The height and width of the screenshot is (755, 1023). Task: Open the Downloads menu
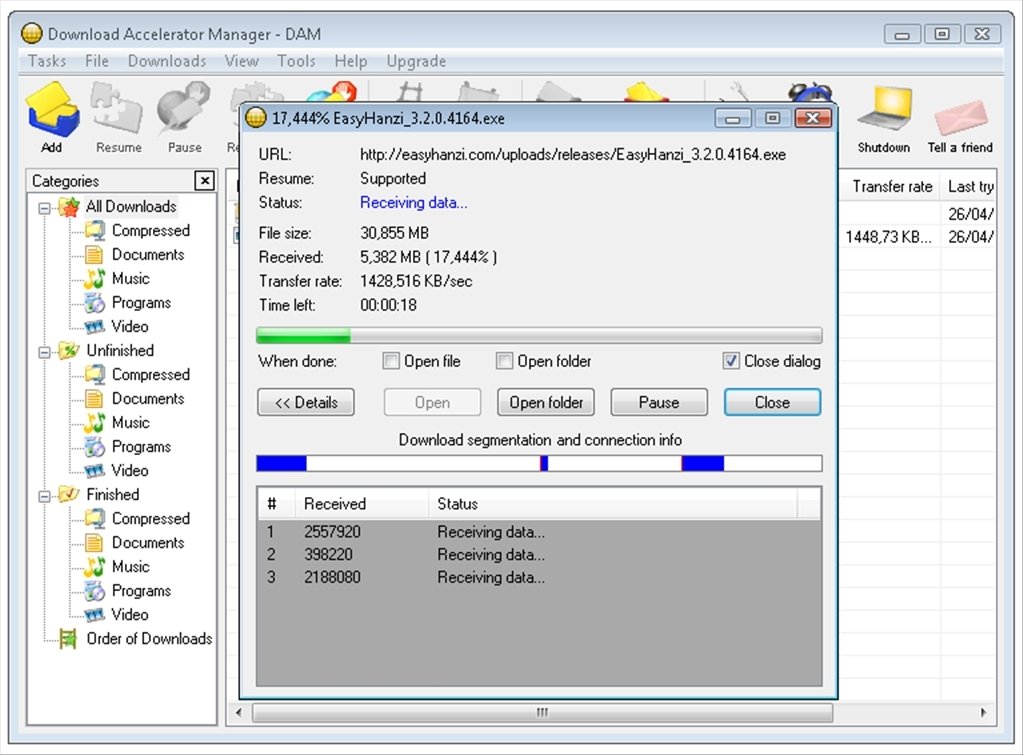pyautogui.click(x=167, y=61)
